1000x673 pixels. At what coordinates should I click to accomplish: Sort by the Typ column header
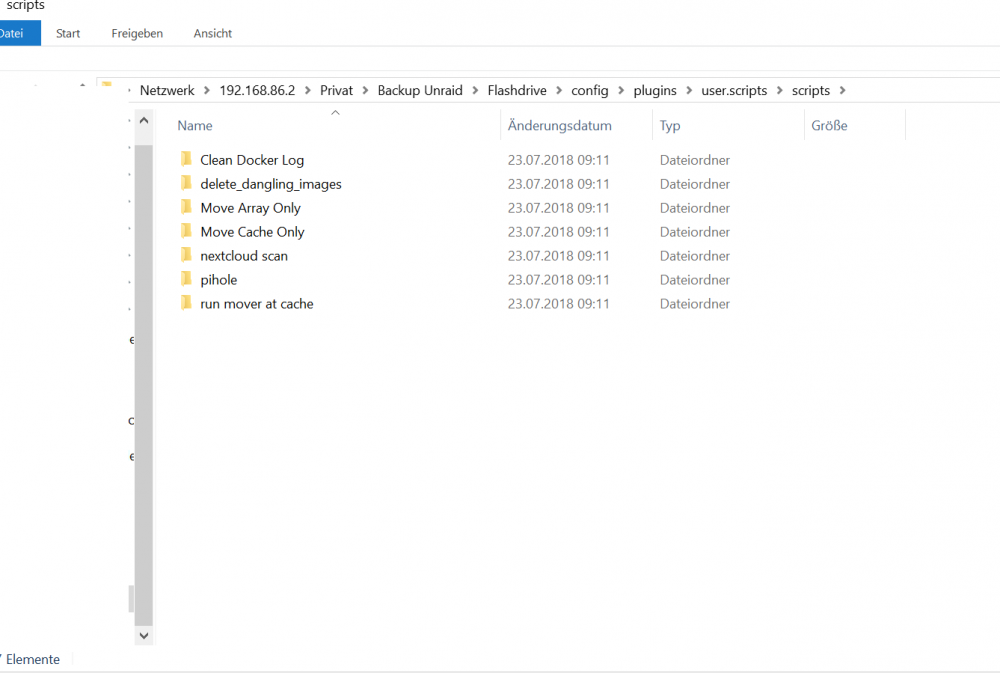pos(670,126)
